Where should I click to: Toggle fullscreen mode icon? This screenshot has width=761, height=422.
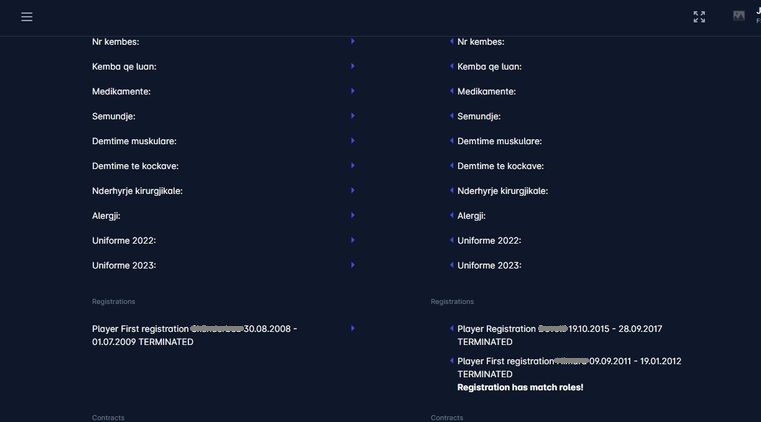coord(699,17)
